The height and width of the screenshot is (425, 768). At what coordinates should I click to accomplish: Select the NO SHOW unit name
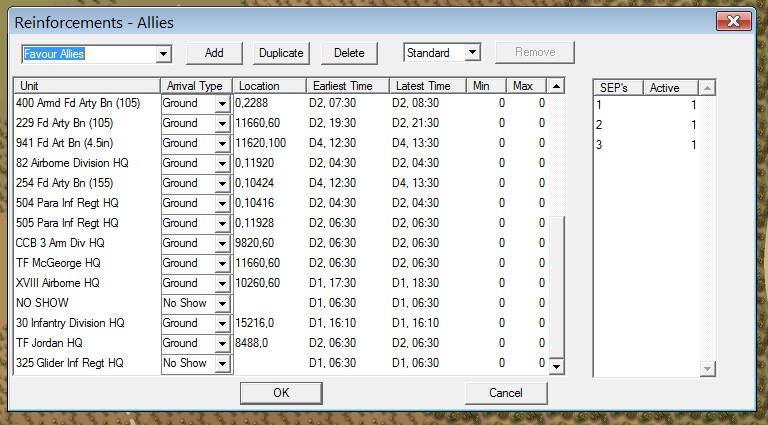pos(42,303)
